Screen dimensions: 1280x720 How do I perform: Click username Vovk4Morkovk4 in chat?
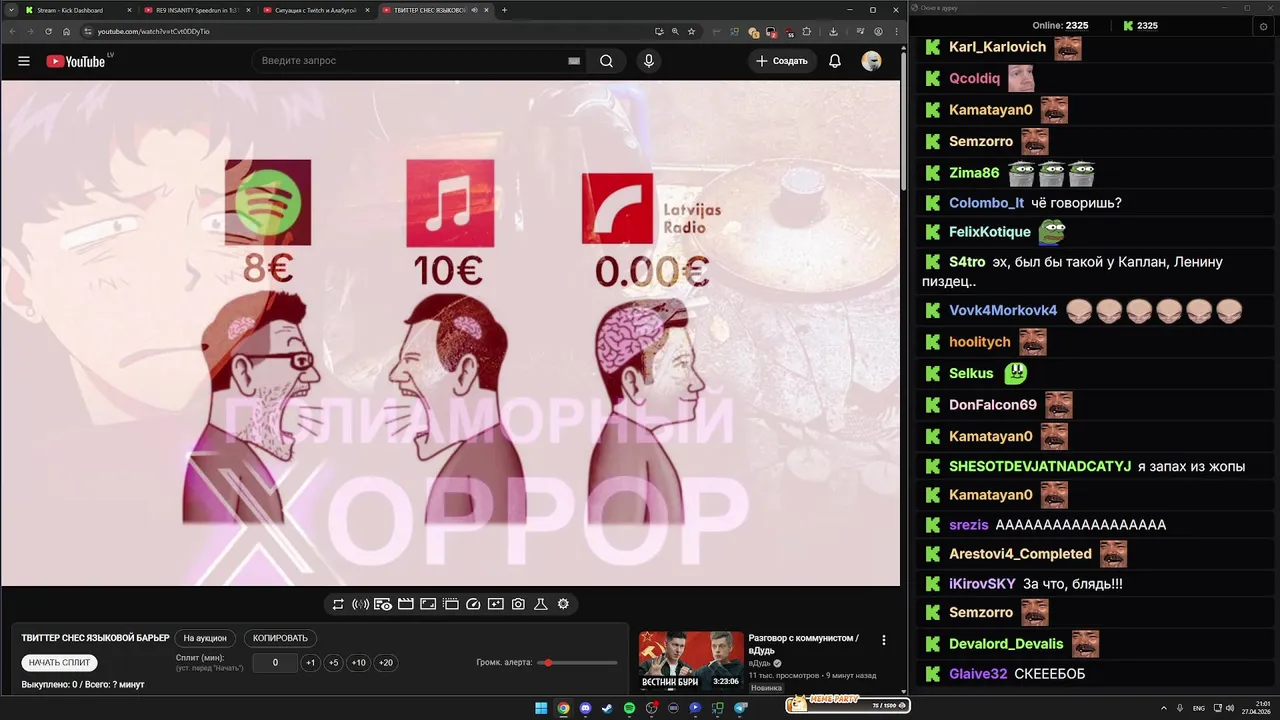(1003, 310)
